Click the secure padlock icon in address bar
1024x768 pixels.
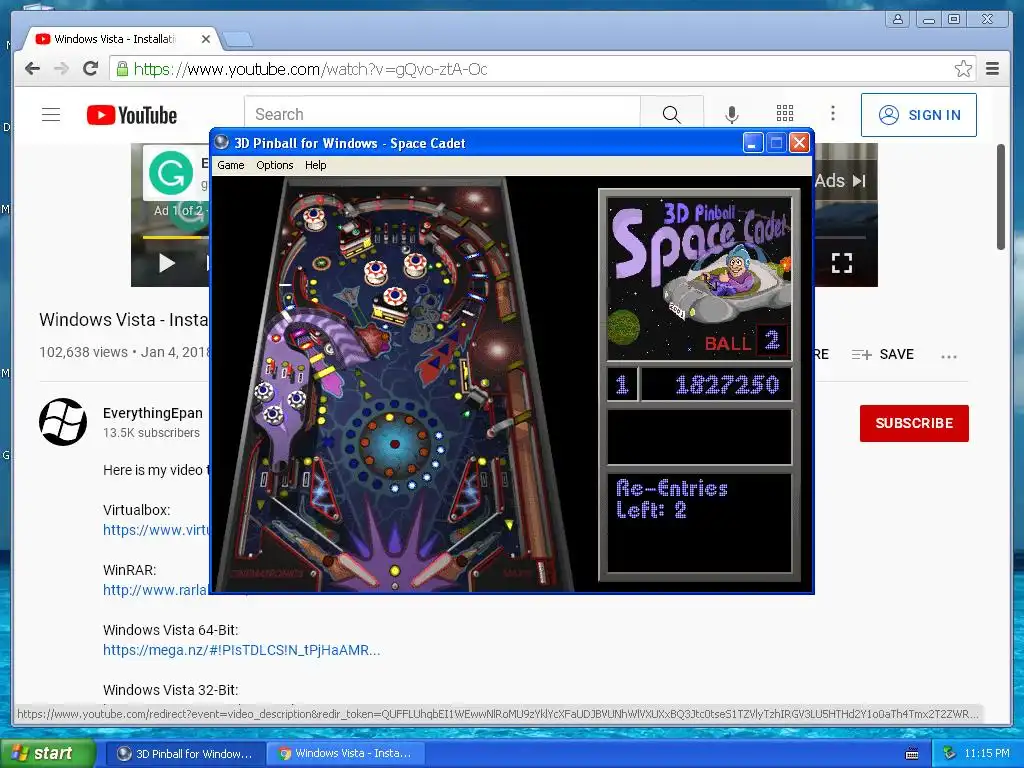[122, 69]
